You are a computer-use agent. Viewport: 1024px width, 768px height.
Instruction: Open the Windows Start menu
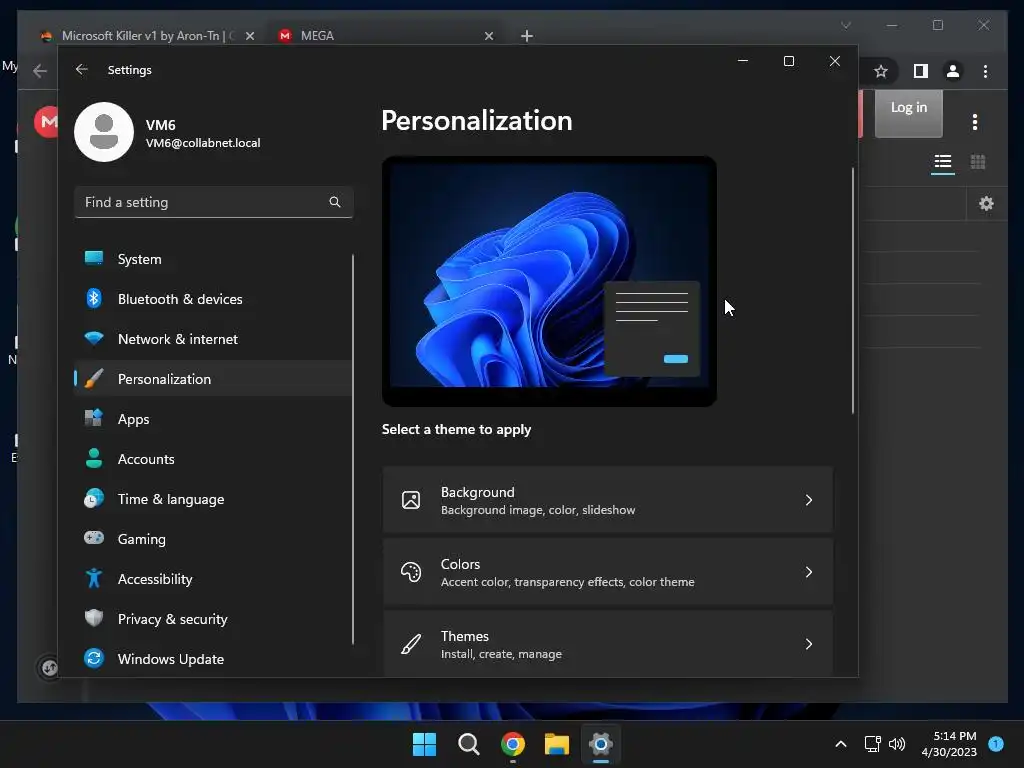pos(424,744)
